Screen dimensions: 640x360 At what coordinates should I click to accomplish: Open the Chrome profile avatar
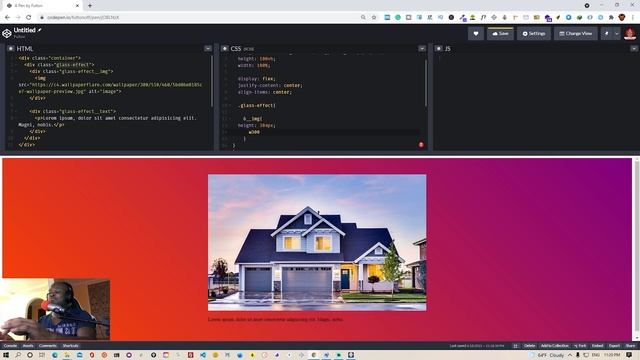coord(622,18)
